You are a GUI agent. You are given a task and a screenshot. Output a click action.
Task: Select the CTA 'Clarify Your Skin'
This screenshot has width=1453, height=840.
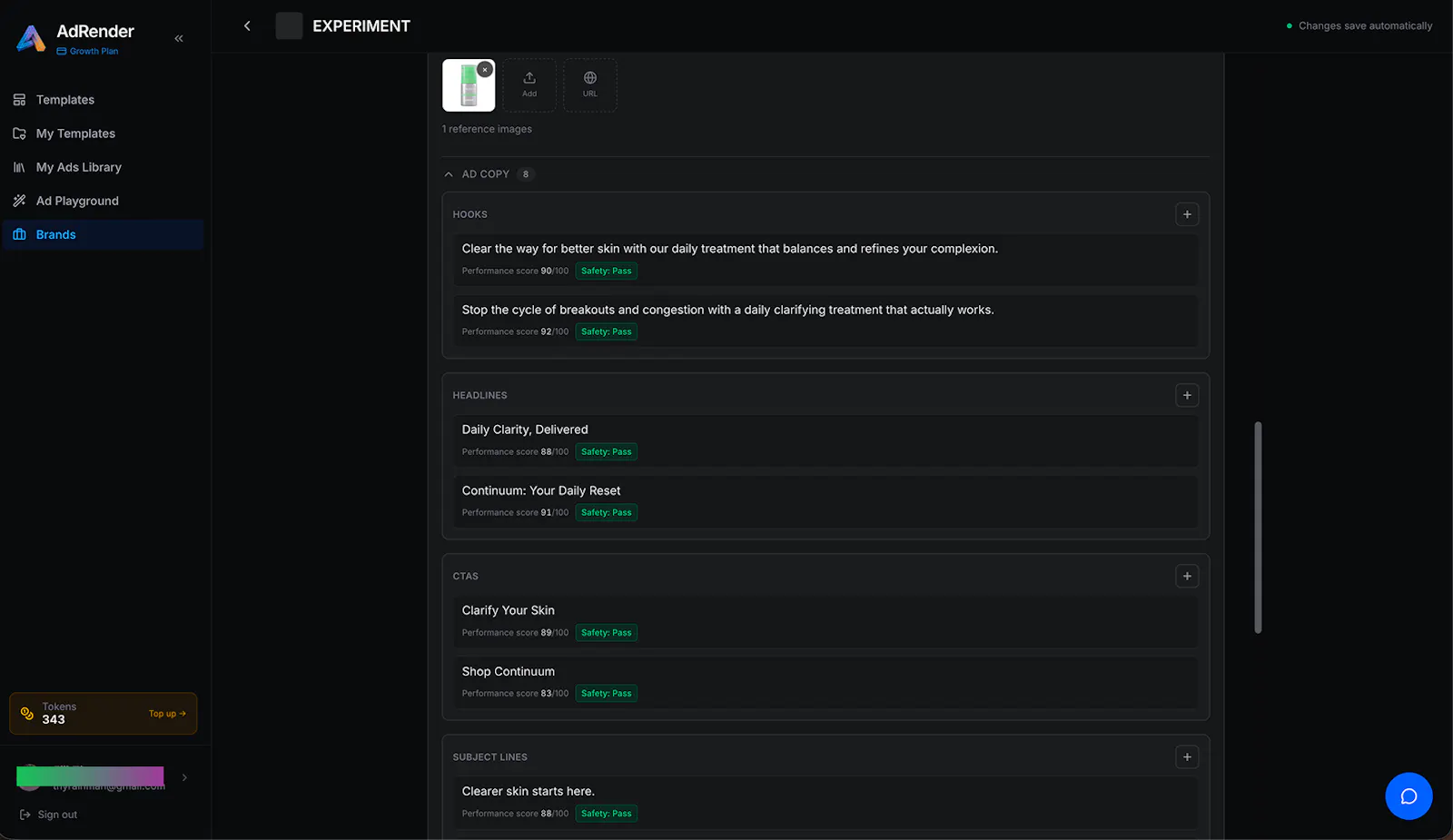[825, 621]
